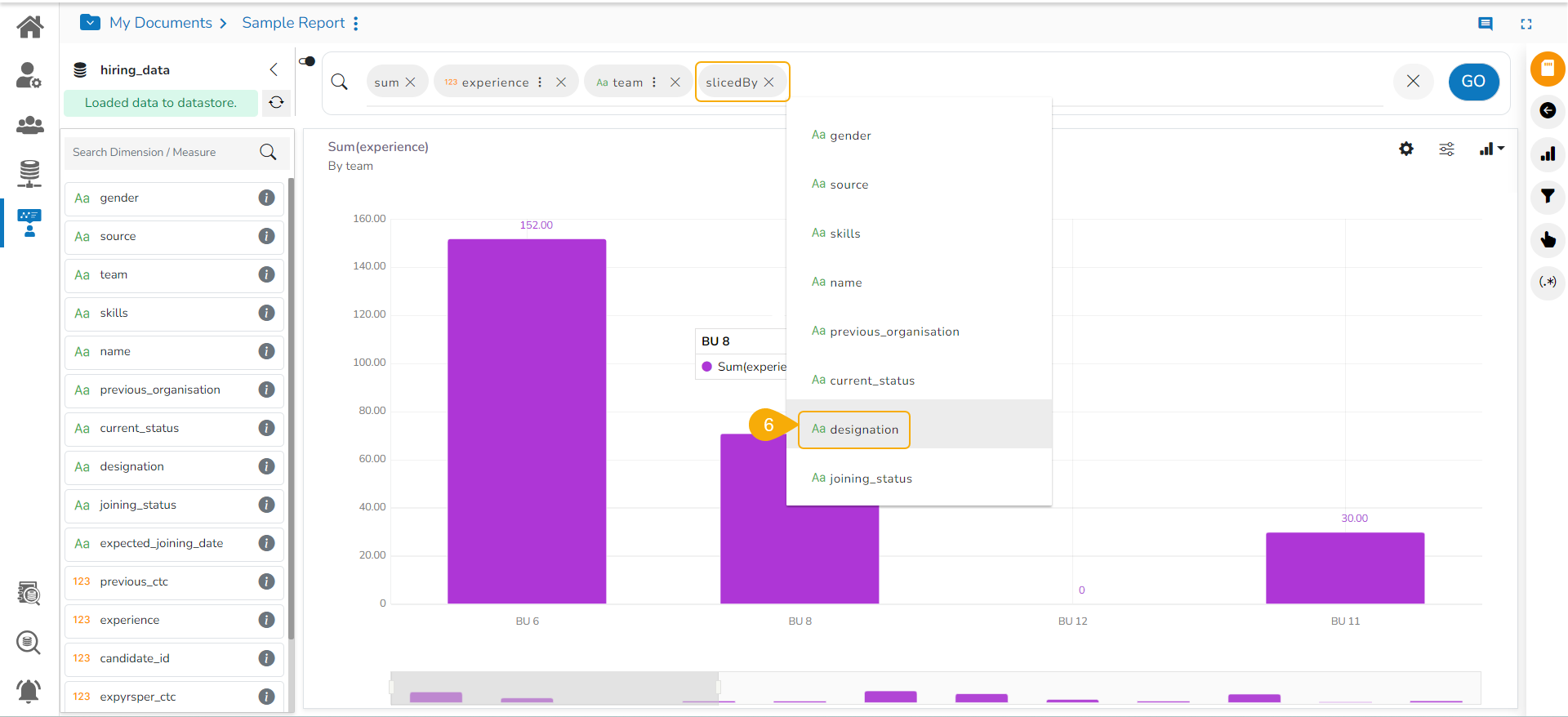Focus the Search Dimension / Measure field
The width and height of the screenshot is (1568, 717).
(163, 152)
